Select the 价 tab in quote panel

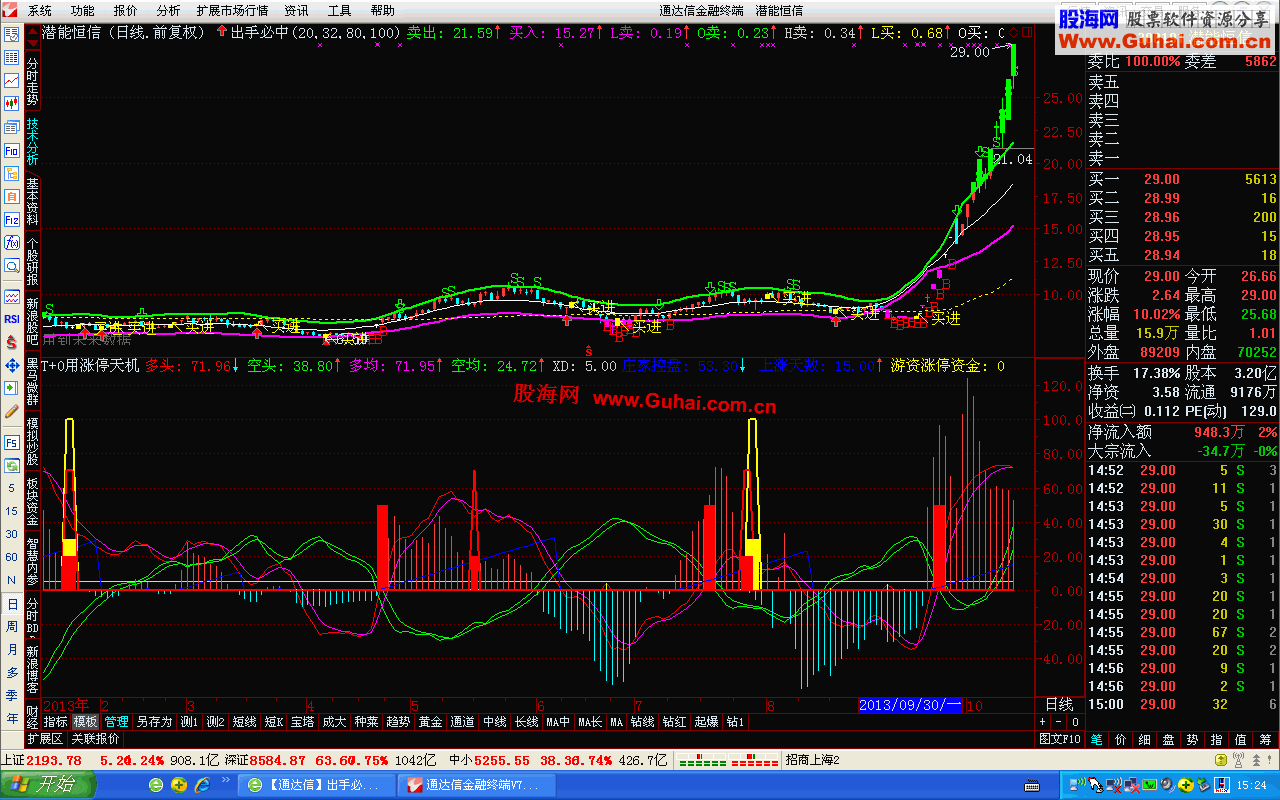[x=1121, y=739]
